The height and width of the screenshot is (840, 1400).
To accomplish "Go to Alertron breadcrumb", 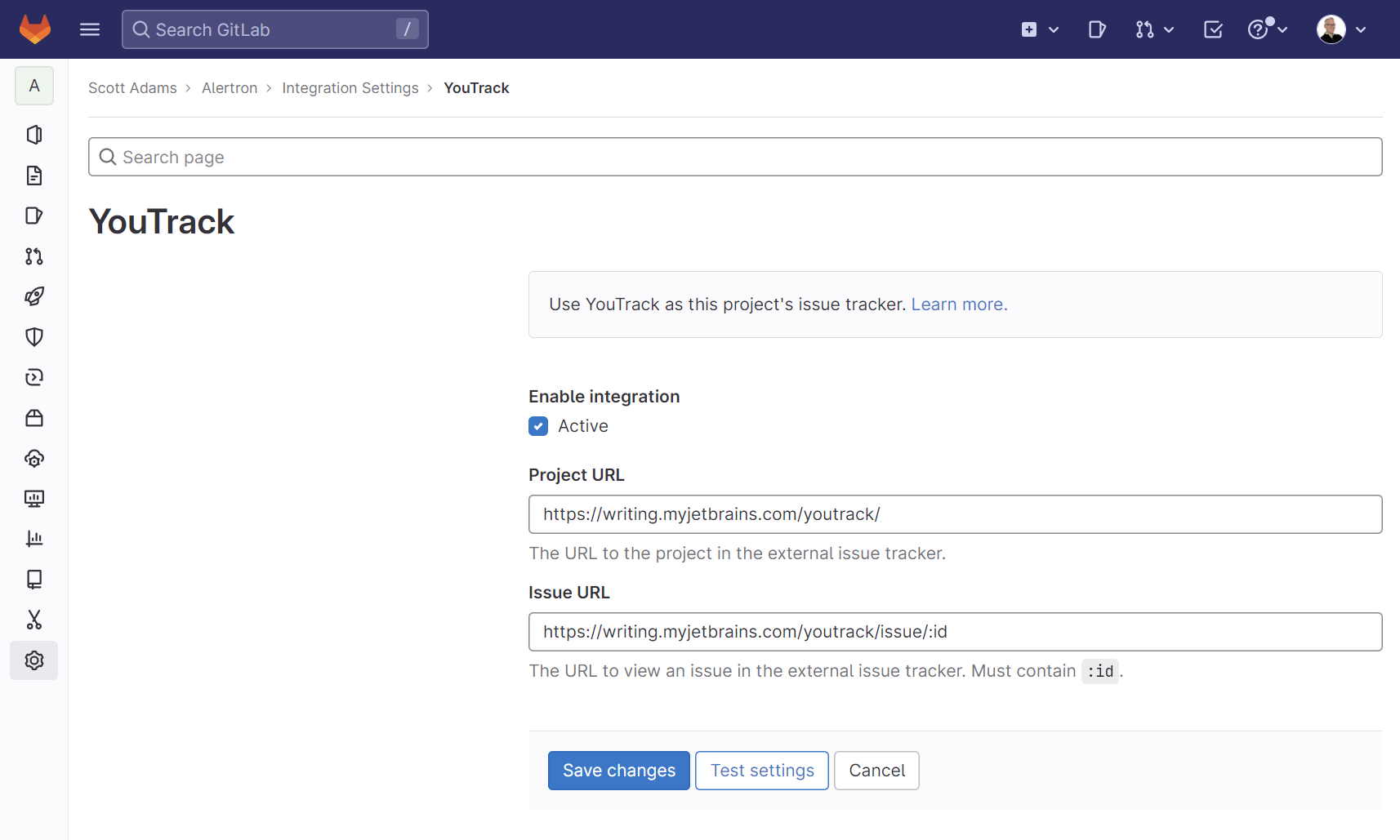I will click(230, 88).
